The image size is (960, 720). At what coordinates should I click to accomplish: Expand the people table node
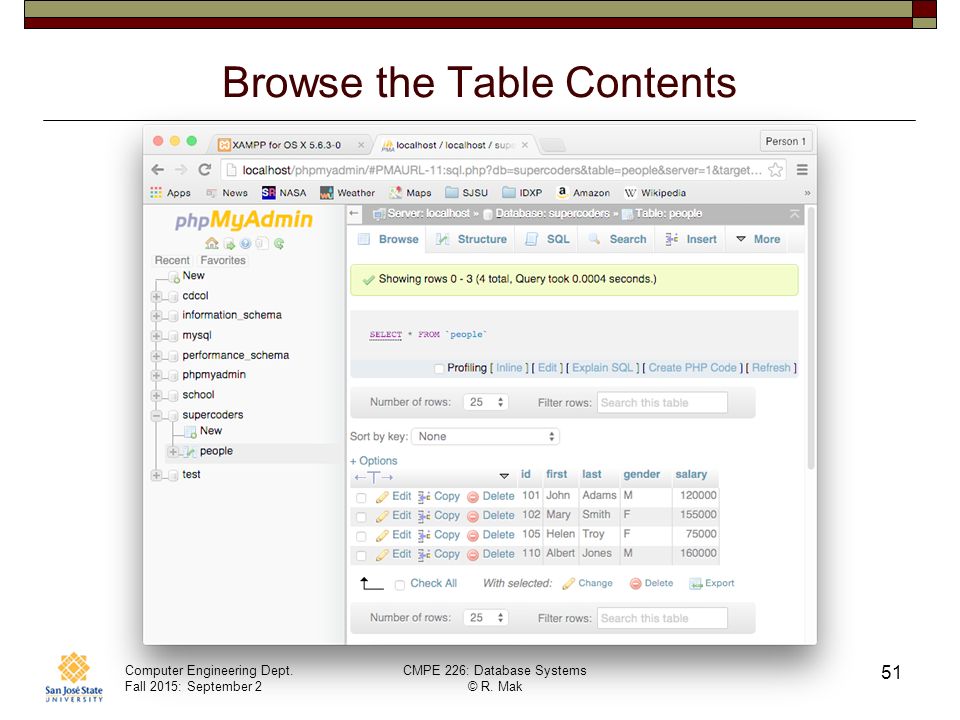click(173, 452)
